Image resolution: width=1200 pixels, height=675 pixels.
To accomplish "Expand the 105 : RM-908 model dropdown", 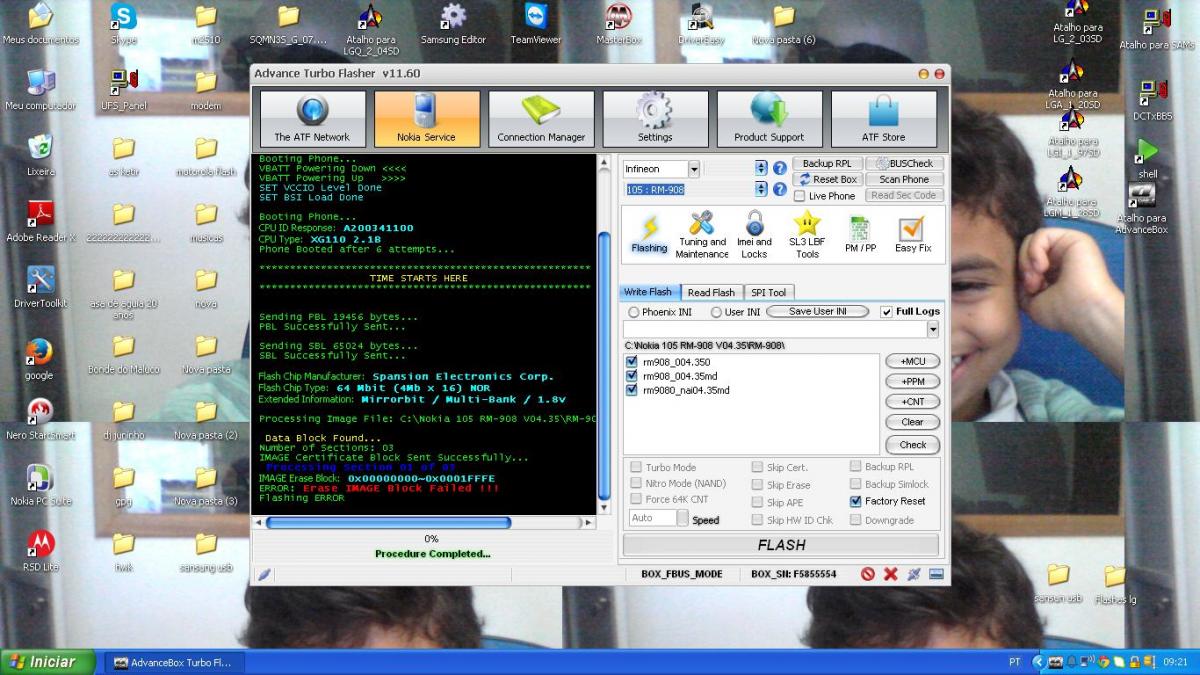I will coord(761,189).
